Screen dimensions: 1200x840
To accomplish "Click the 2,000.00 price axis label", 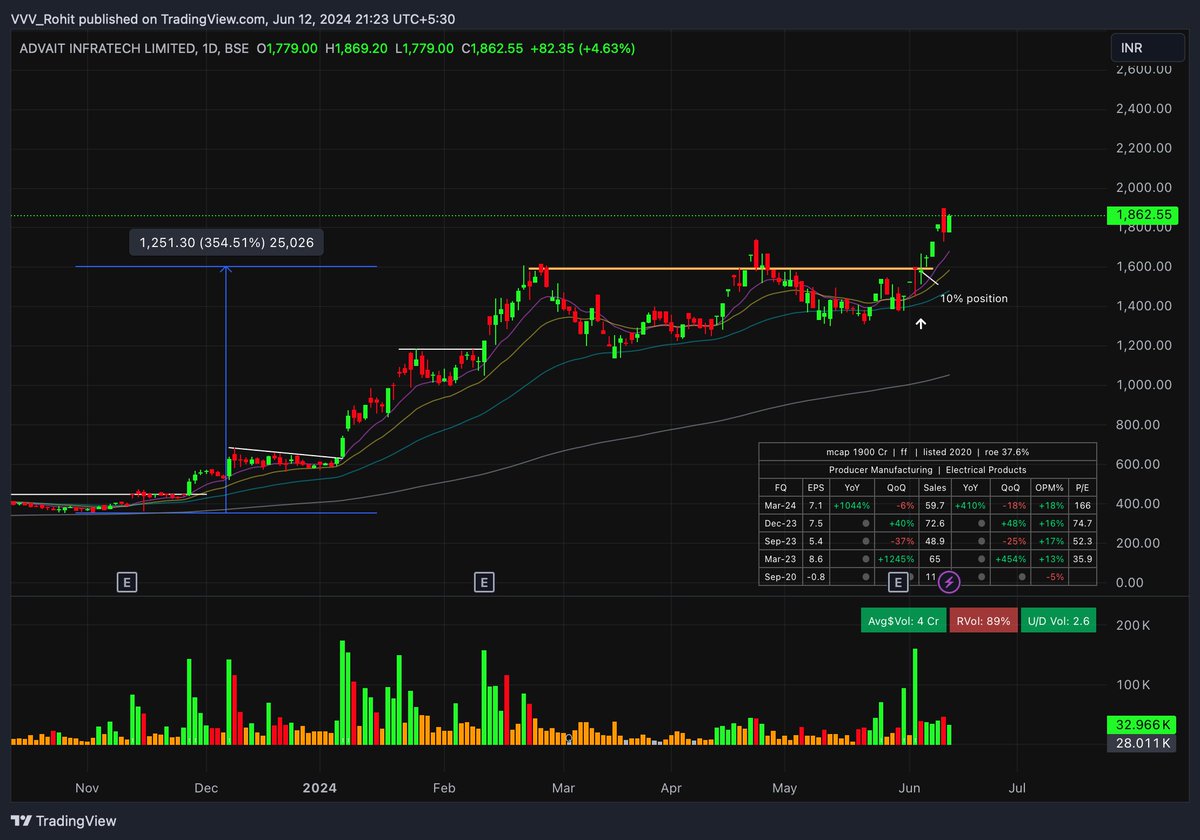I will point(1144,187).
